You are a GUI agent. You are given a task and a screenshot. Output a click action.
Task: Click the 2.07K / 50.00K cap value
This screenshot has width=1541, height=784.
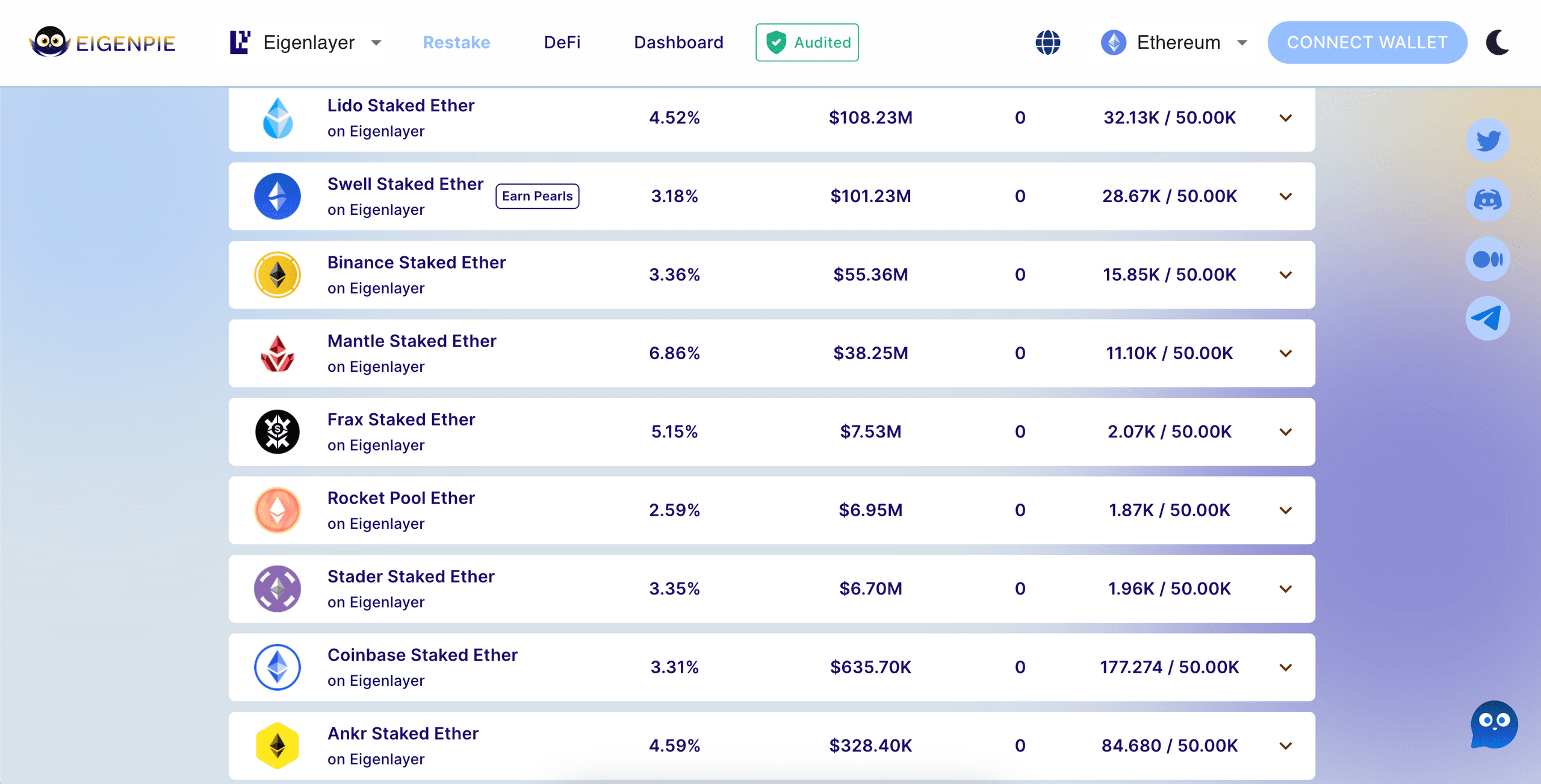1170,432
